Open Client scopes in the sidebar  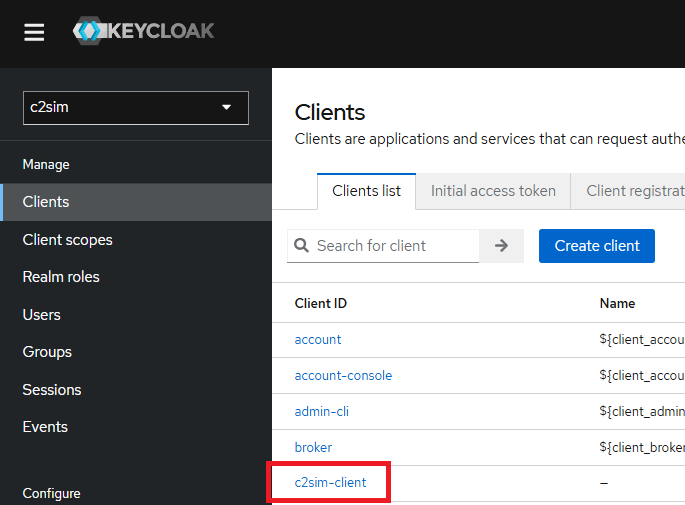click(x=67, y=240)
